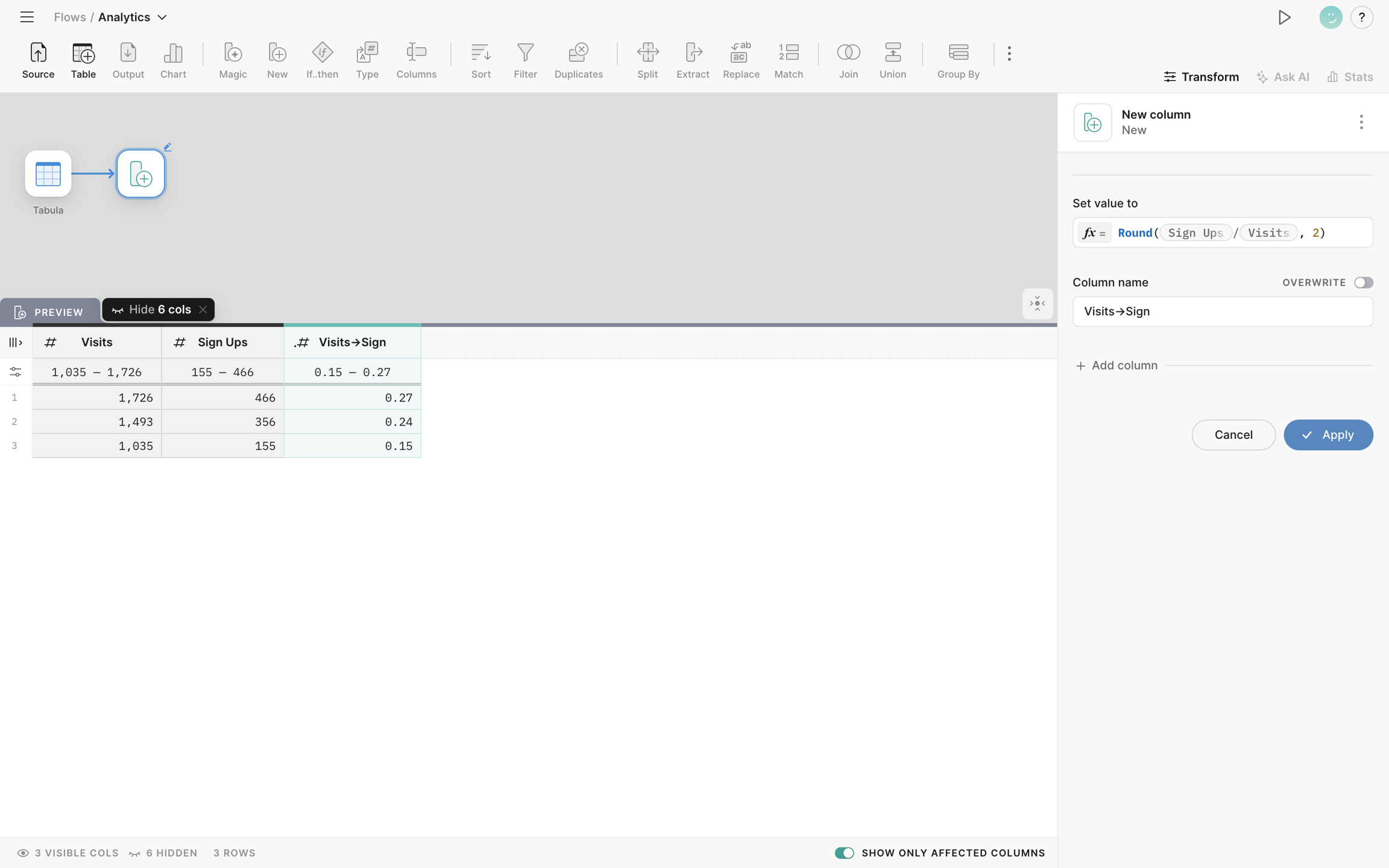Toggle the Overwrite switch

point(1363,283)
